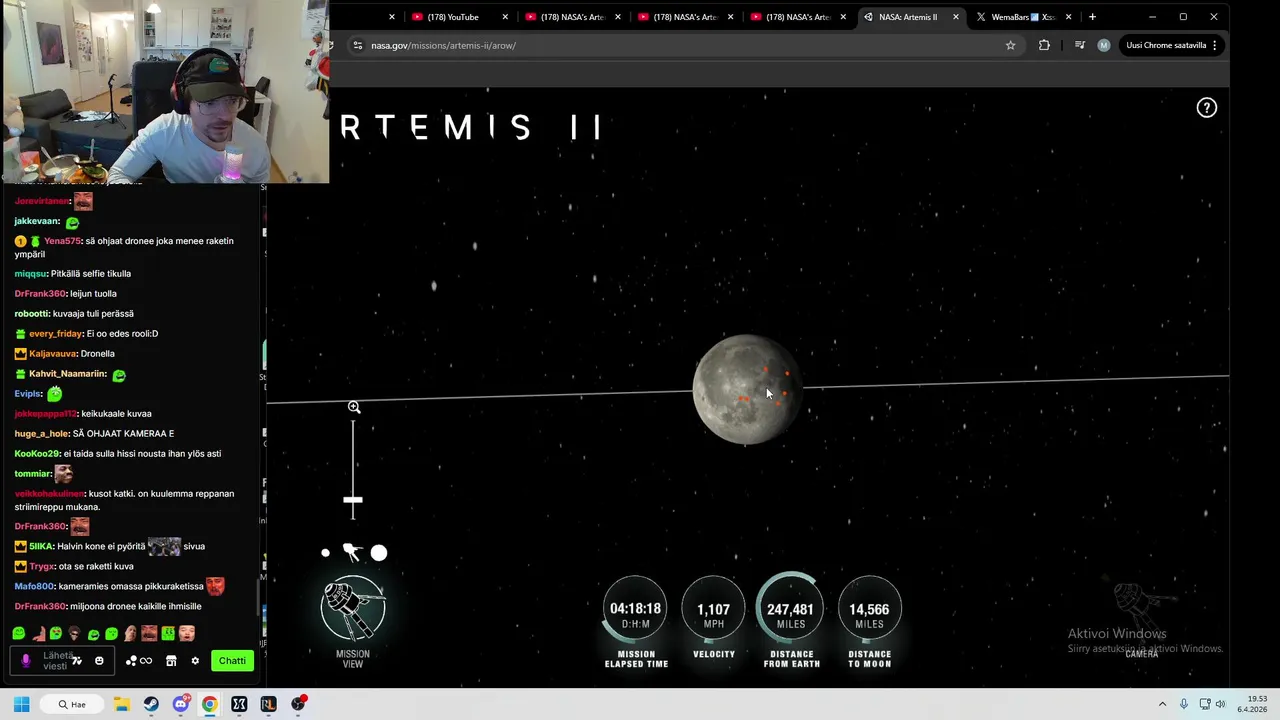
Task: Switch to the YouTube tab
Action: tap(453, 17)
